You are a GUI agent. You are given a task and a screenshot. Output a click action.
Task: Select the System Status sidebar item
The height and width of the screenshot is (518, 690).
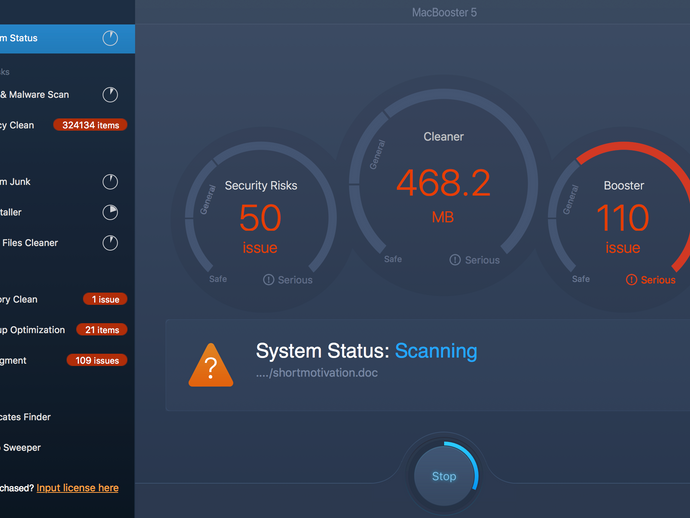(x=67, y=38)
